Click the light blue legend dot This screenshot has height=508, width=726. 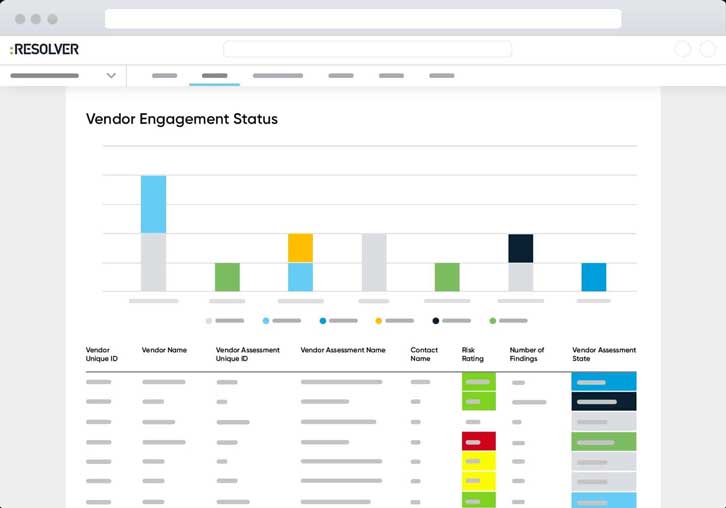[x=266, y=321]
